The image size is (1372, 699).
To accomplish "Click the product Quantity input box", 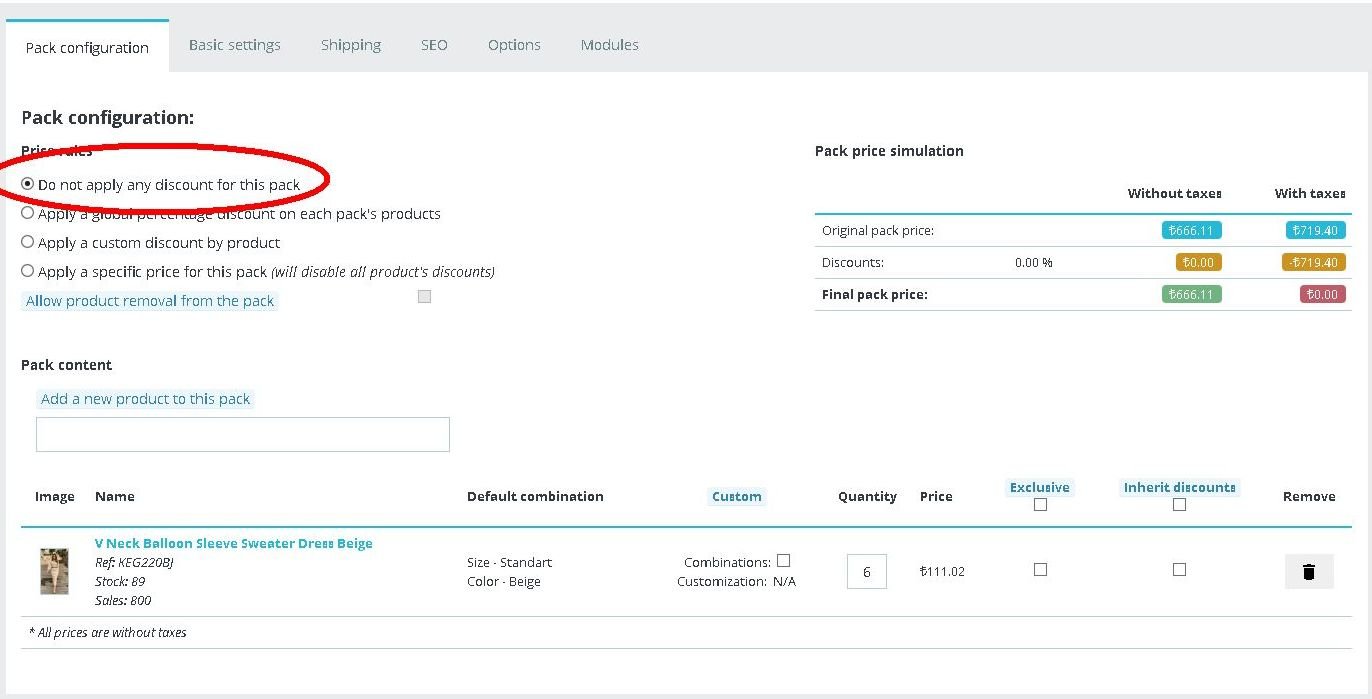I will (866, 572).
